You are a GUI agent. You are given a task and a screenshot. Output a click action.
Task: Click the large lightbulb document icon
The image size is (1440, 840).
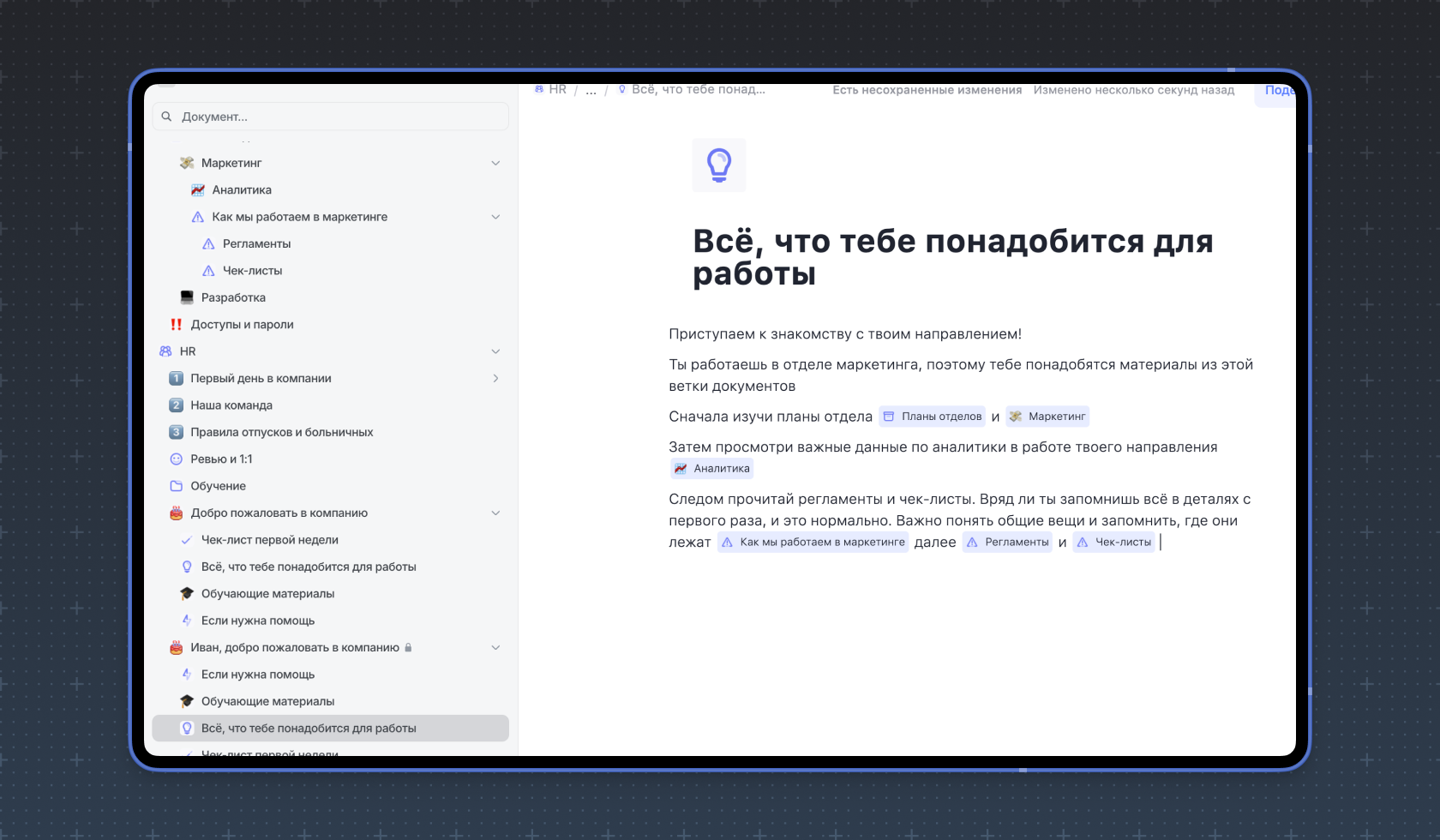coord(718,165)
